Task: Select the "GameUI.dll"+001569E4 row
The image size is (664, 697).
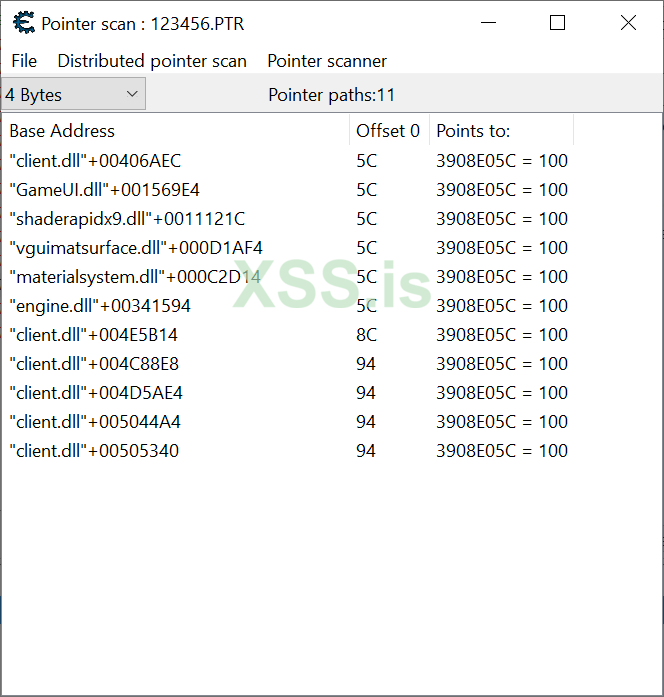Action: coord(104,190)
